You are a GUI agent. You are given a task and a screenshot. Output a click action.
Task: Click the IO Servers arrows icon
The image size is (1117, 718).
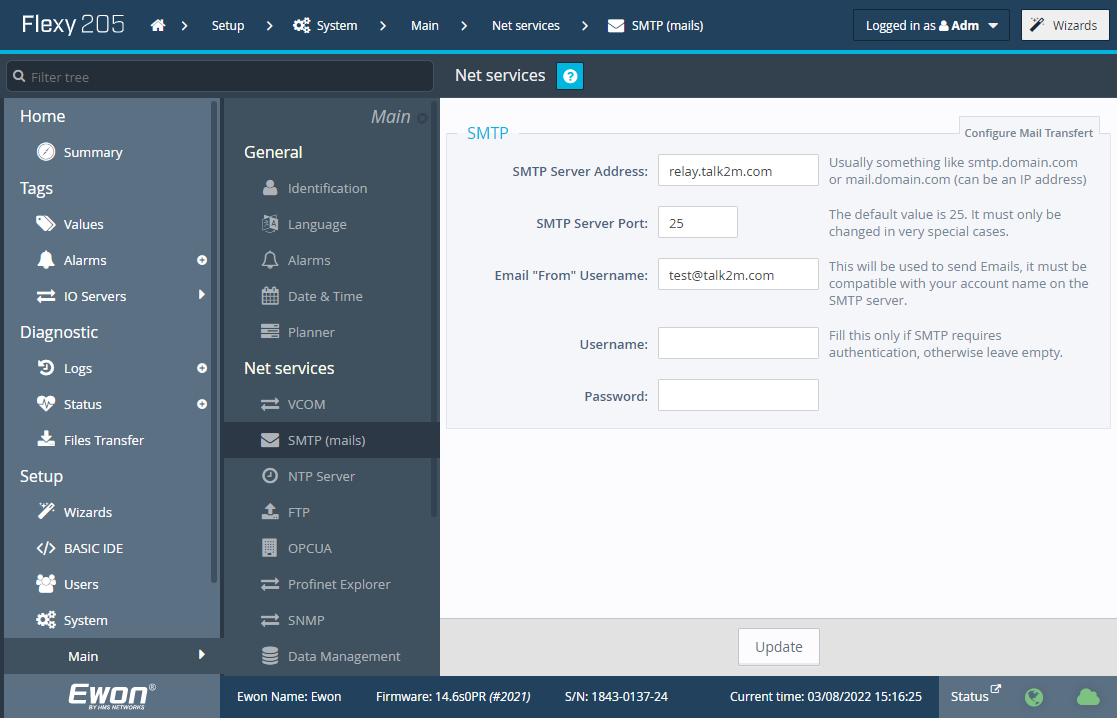coord(46,296)
